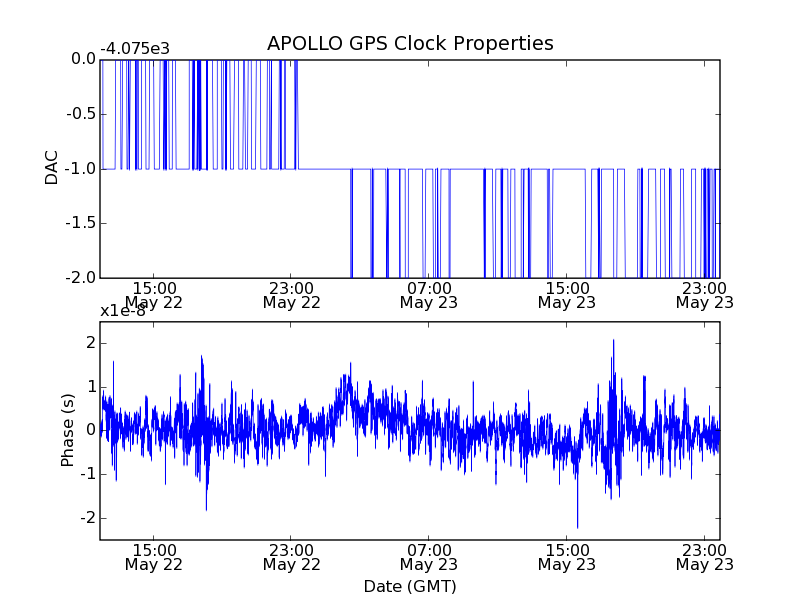This screenshot has width=800, height=600.
Task: Select the 'Date (GMT)' x-axis label
Action: point(410,587)
